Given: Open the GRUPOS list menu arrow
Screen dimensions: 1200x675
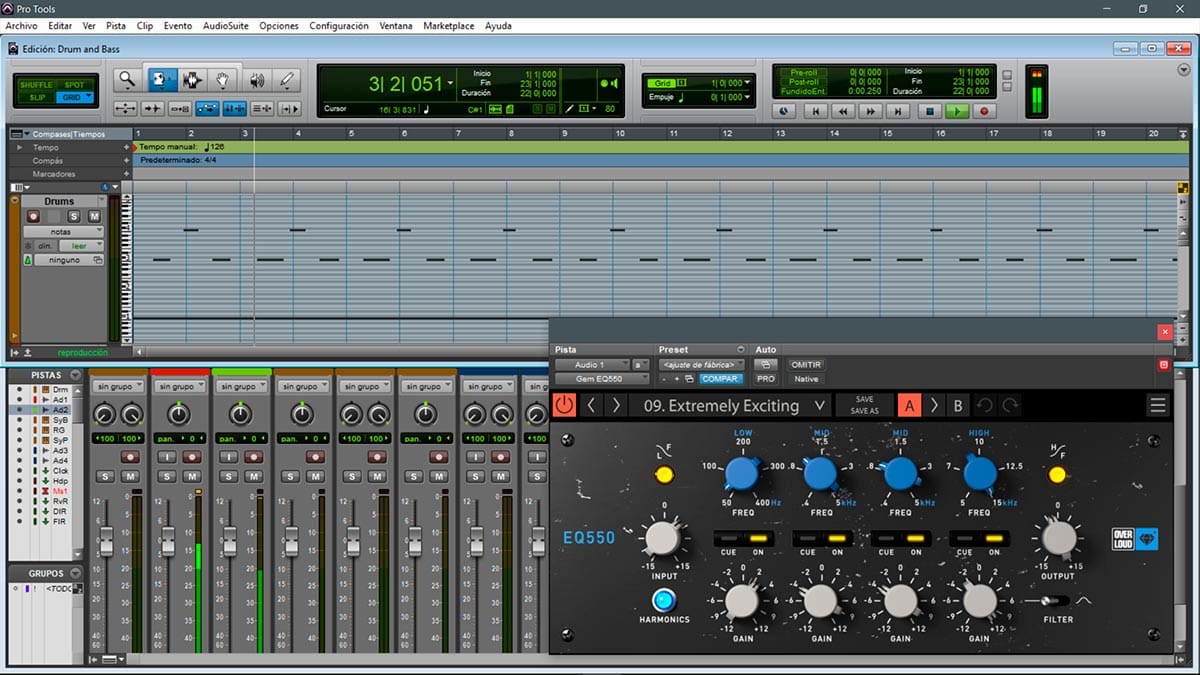Looking at the screenshot, I should 75,574.
